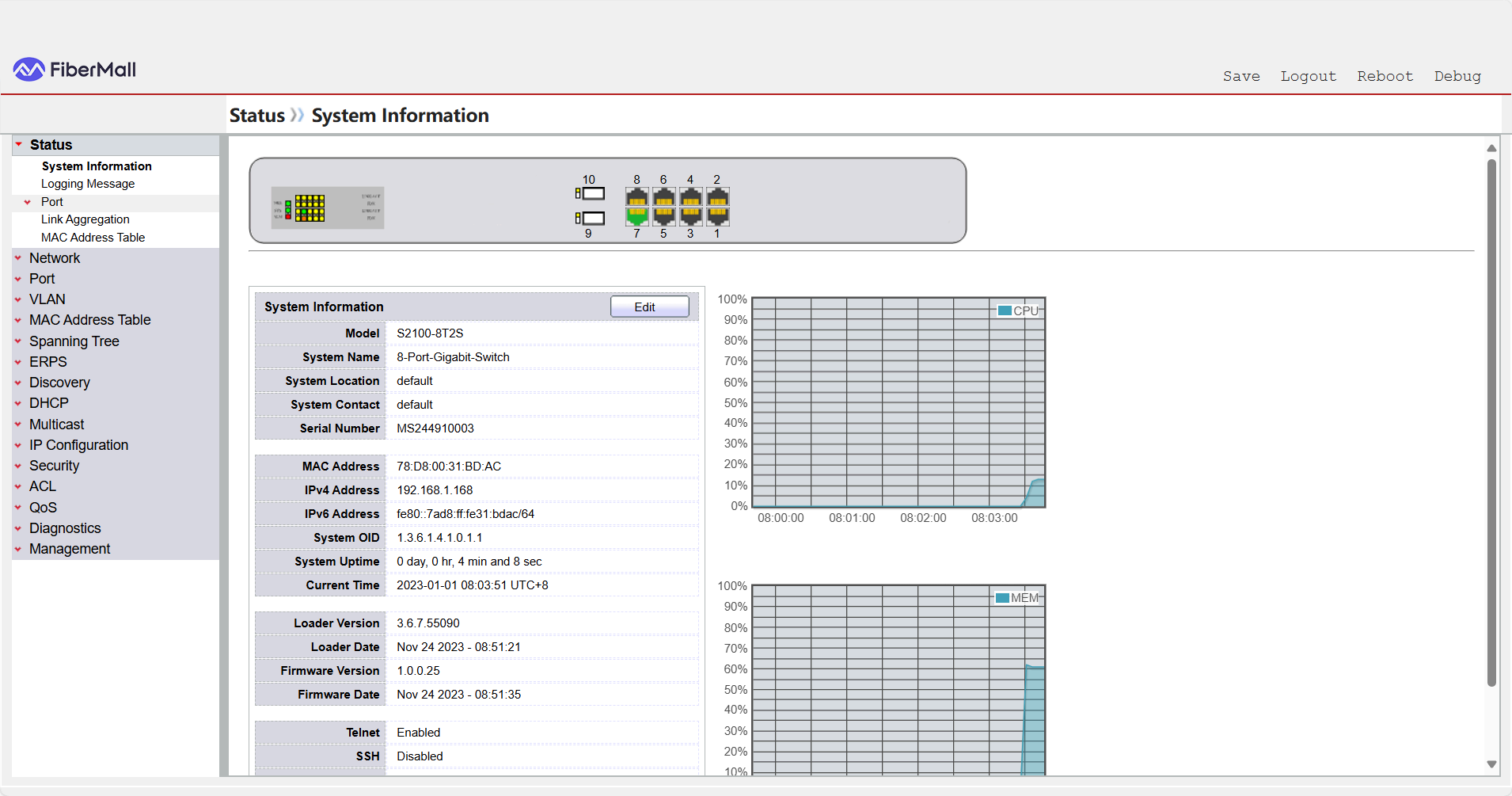Screen dimensions: 1512x796
Task: Open the Link Aggregation page
Action: 85,219
